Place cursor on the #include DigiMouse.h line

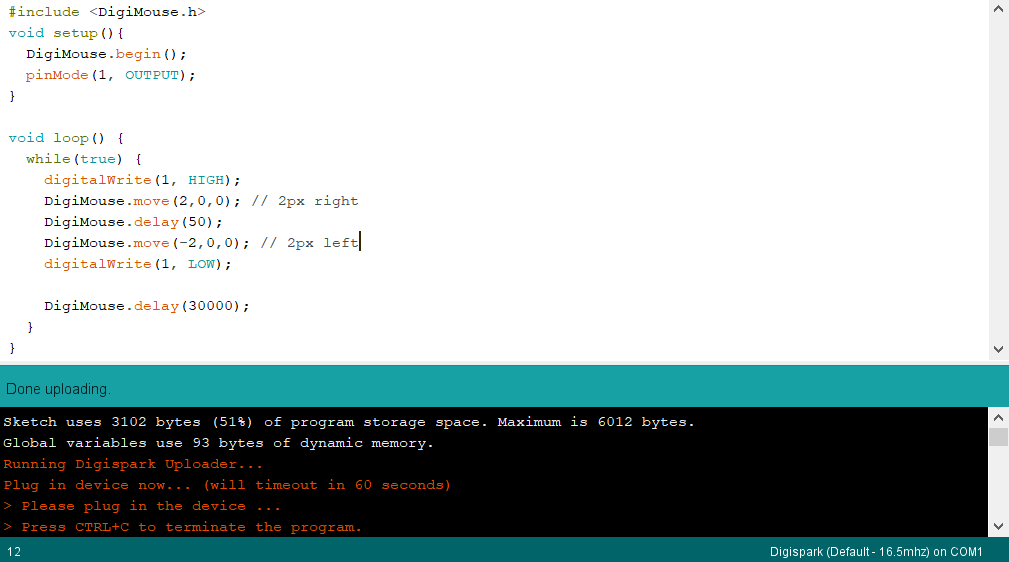(x=107, y=12)
